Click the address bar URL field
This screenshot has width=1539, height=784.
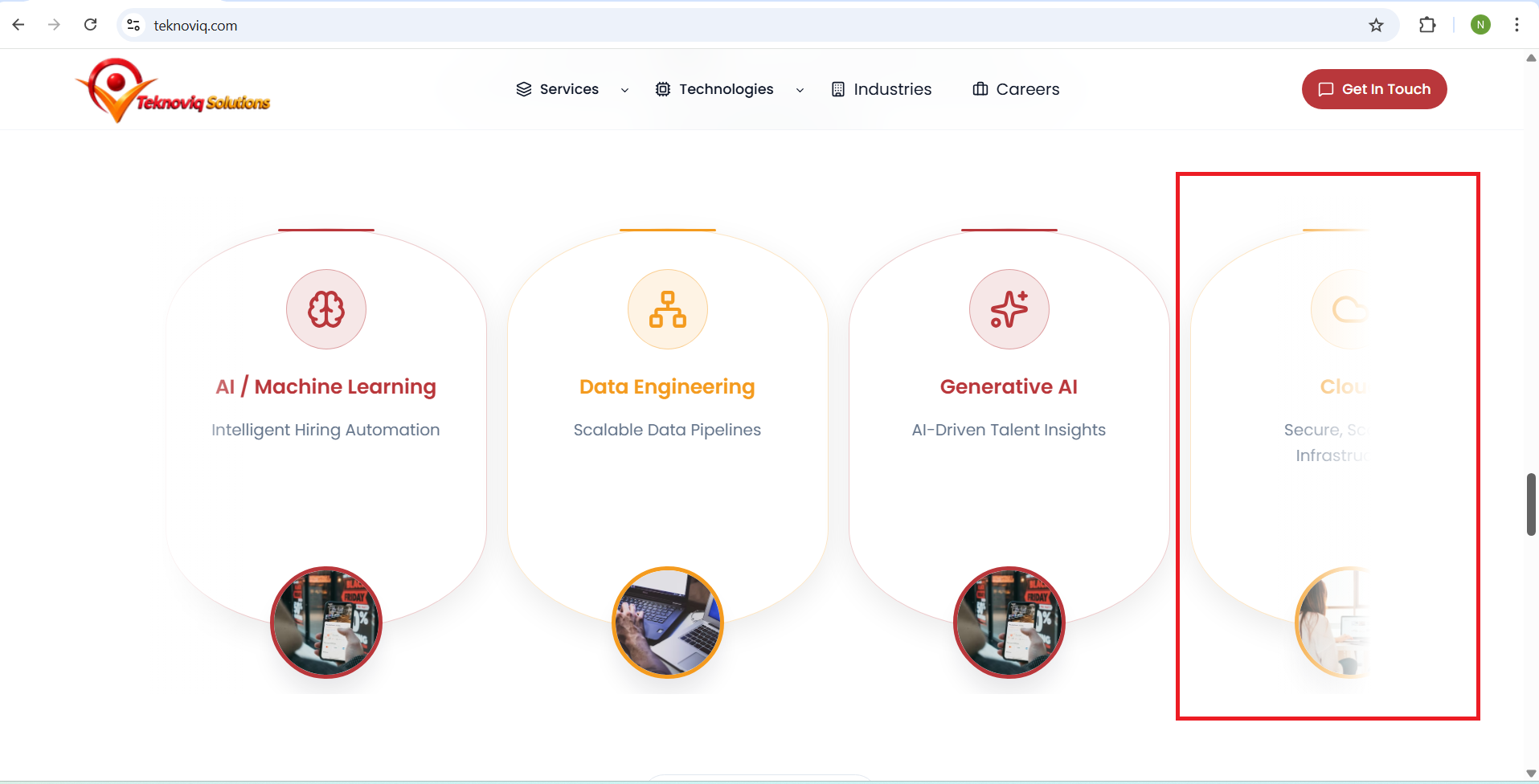(x=723, y=25)
